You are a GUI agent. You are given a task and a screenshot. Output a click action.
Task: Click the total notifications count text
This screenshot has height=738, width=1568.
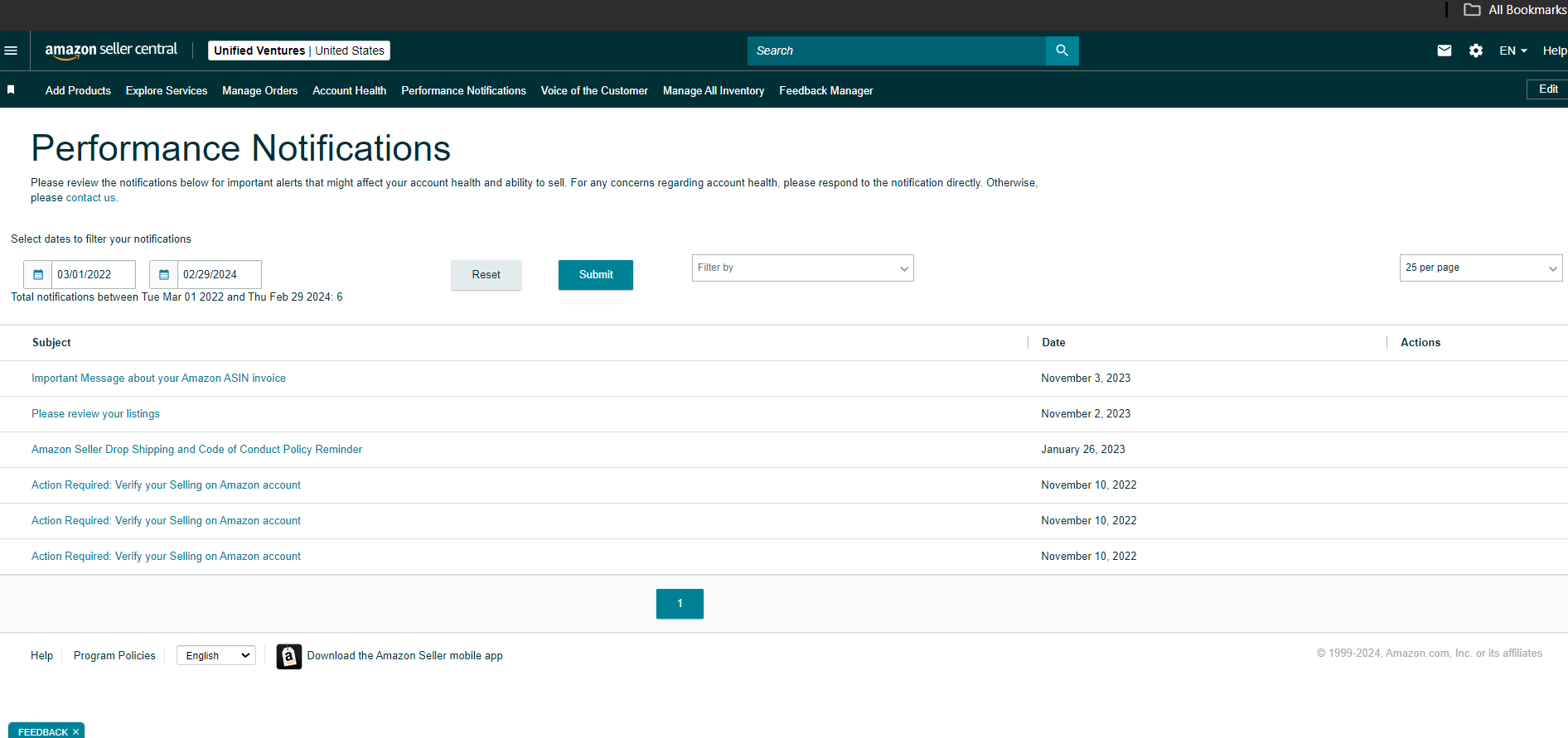tap(177, 297)
